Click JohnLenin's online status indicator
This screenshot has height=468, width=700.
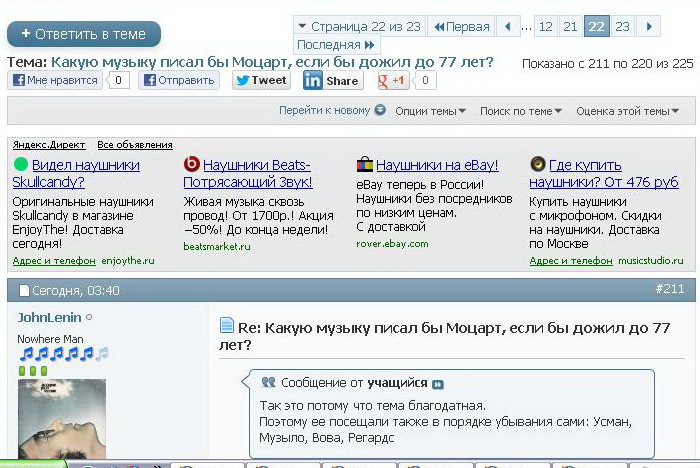coord(89,318)
